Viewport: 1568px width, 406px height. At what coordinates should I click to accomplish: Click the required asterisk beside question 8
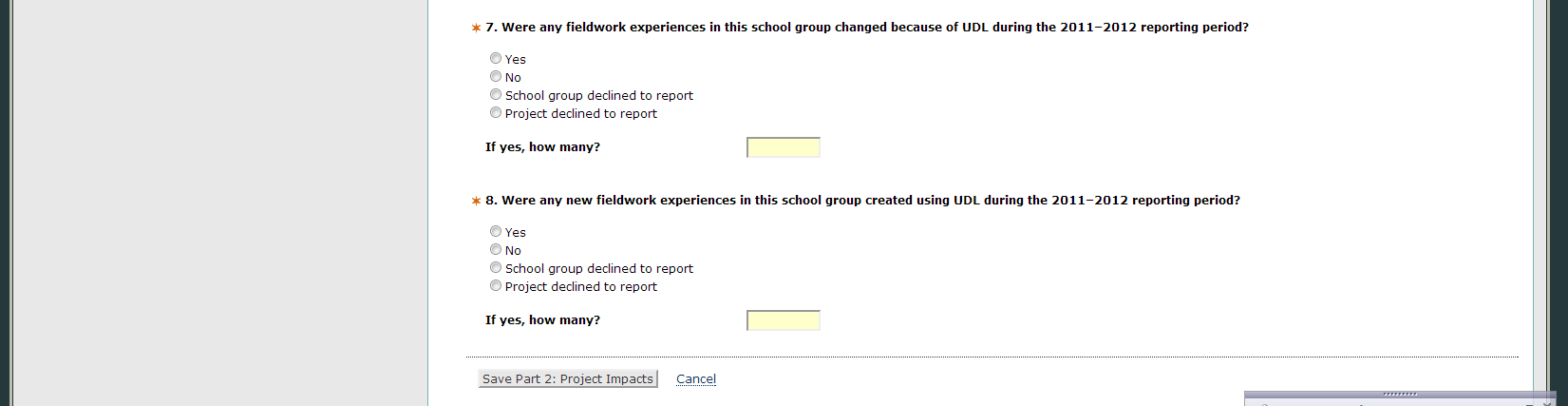coord(477,201)
